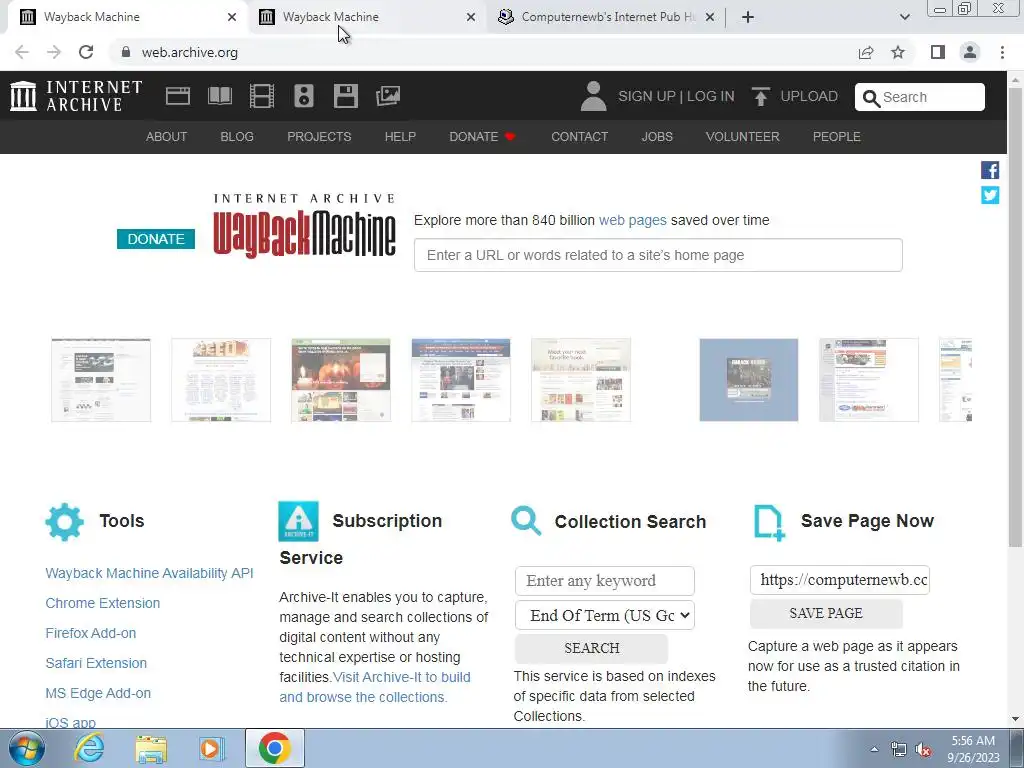This screenshot has width=1024, height=768.
Task: Reload the page in Chrome
Action: pyautogui.click(x=86, y=52)
